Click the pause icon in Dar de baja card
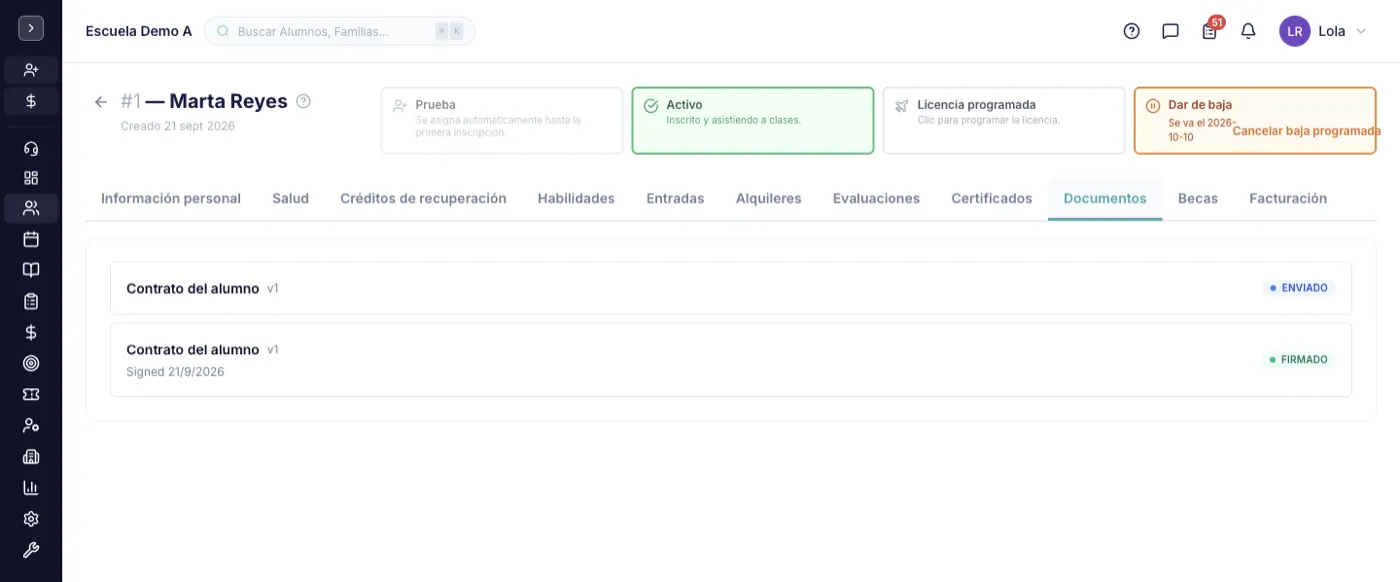This screenshot has height=582, width=1400. (1152, 105)
